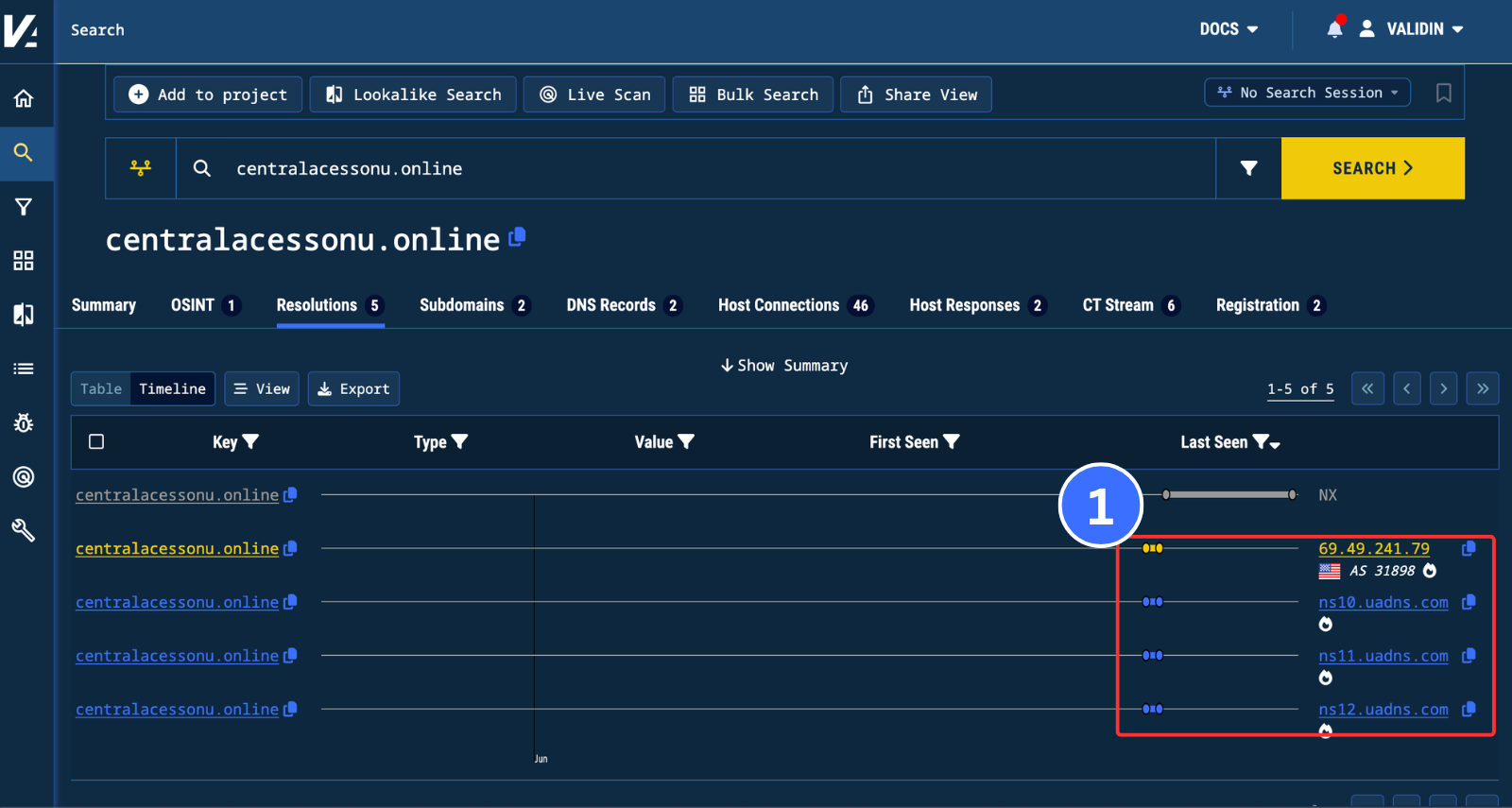Filter by the Type column
Viewport: 1512px width, 808px height.
click(459, 441)
